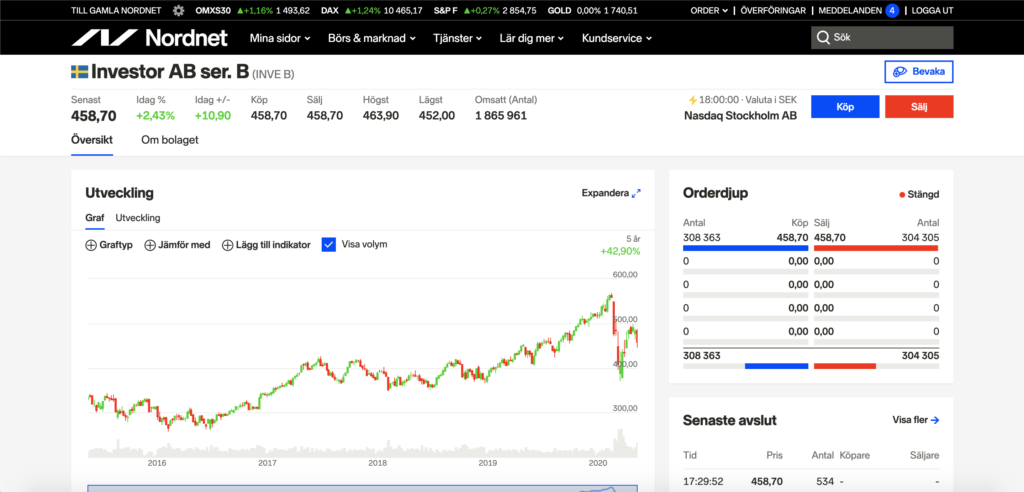
Task: Click the Visa fler arrow icon
Action: click(x=935, y=420)
